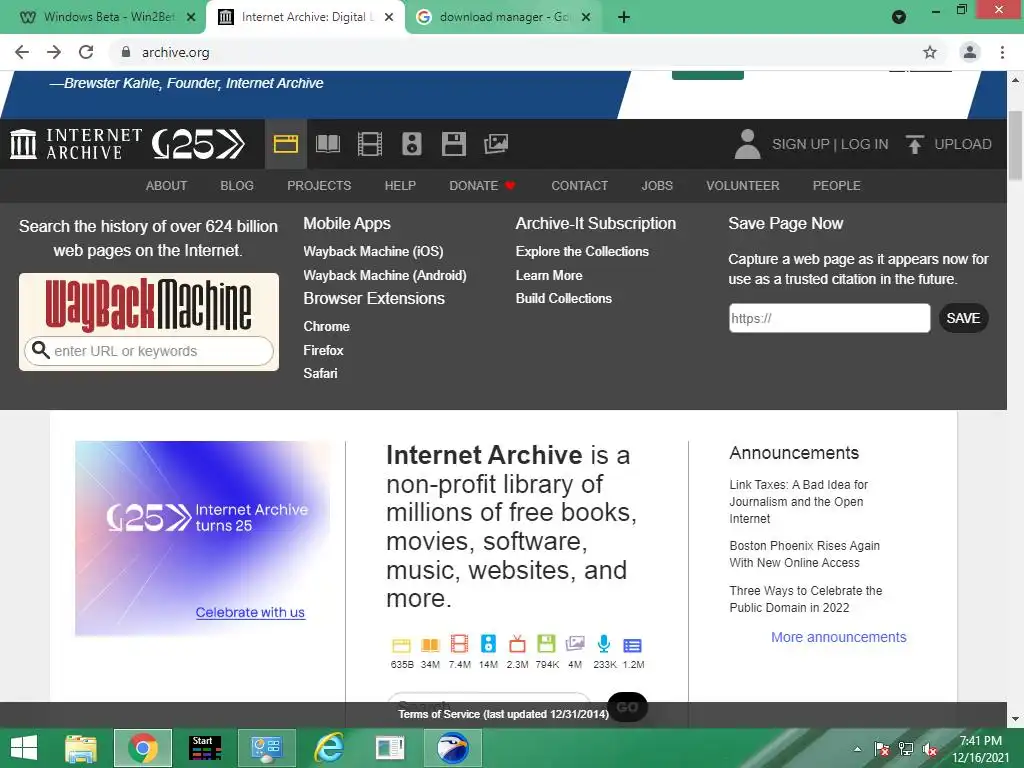
Task: Open the ABOUT menu item
Action: click(166, 186)
